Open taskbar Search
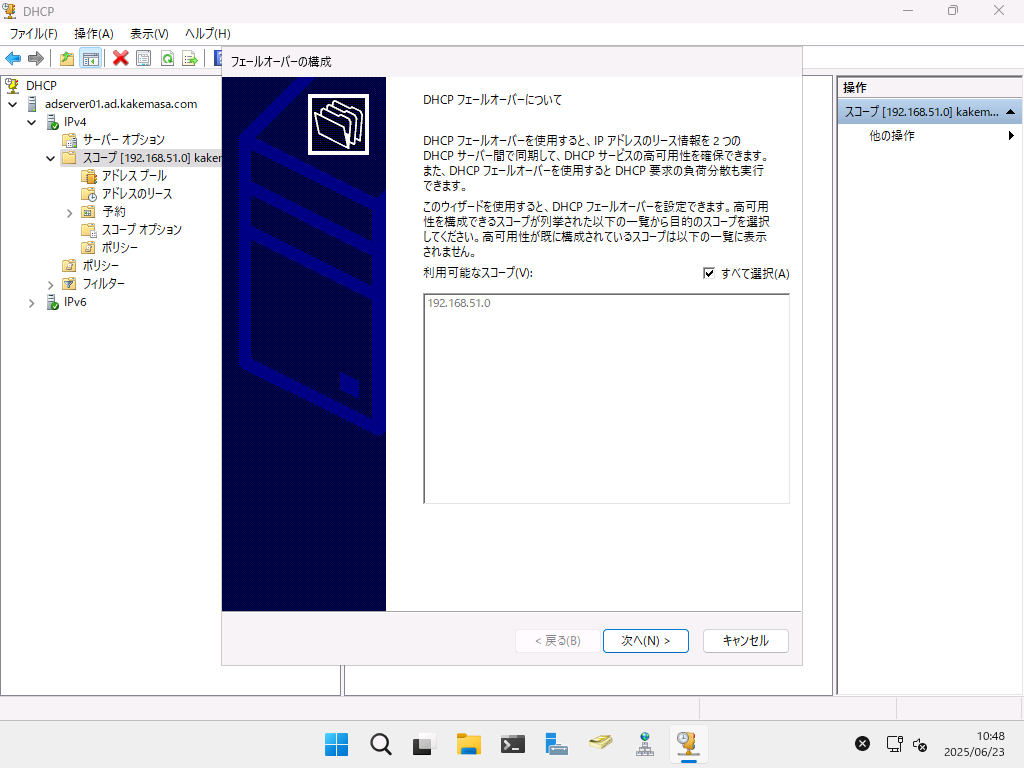Screen dimensions: 1024x768 [x=381, y=744]
